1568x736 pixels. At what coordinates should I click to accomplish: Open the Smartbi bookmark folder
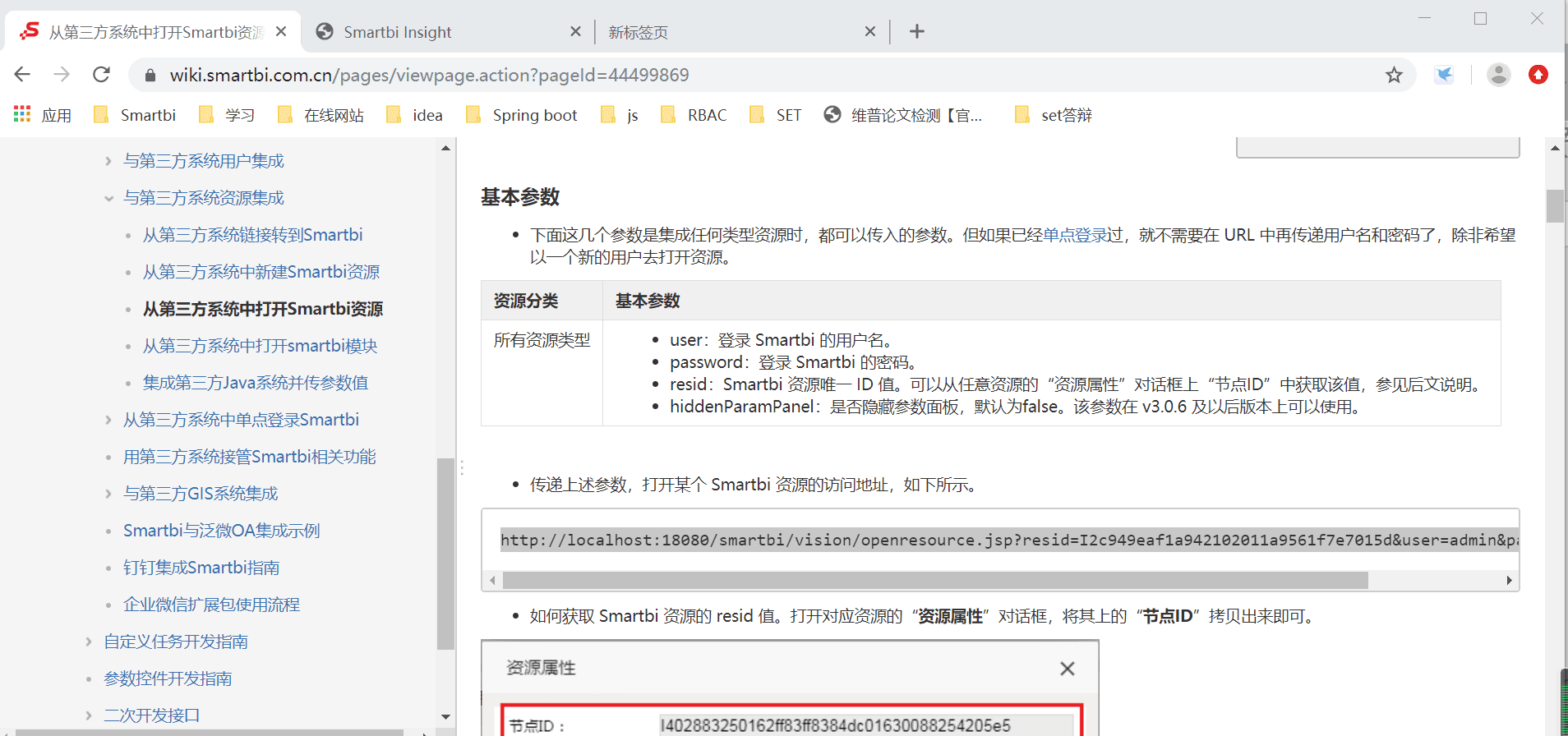tap(135, 115)
